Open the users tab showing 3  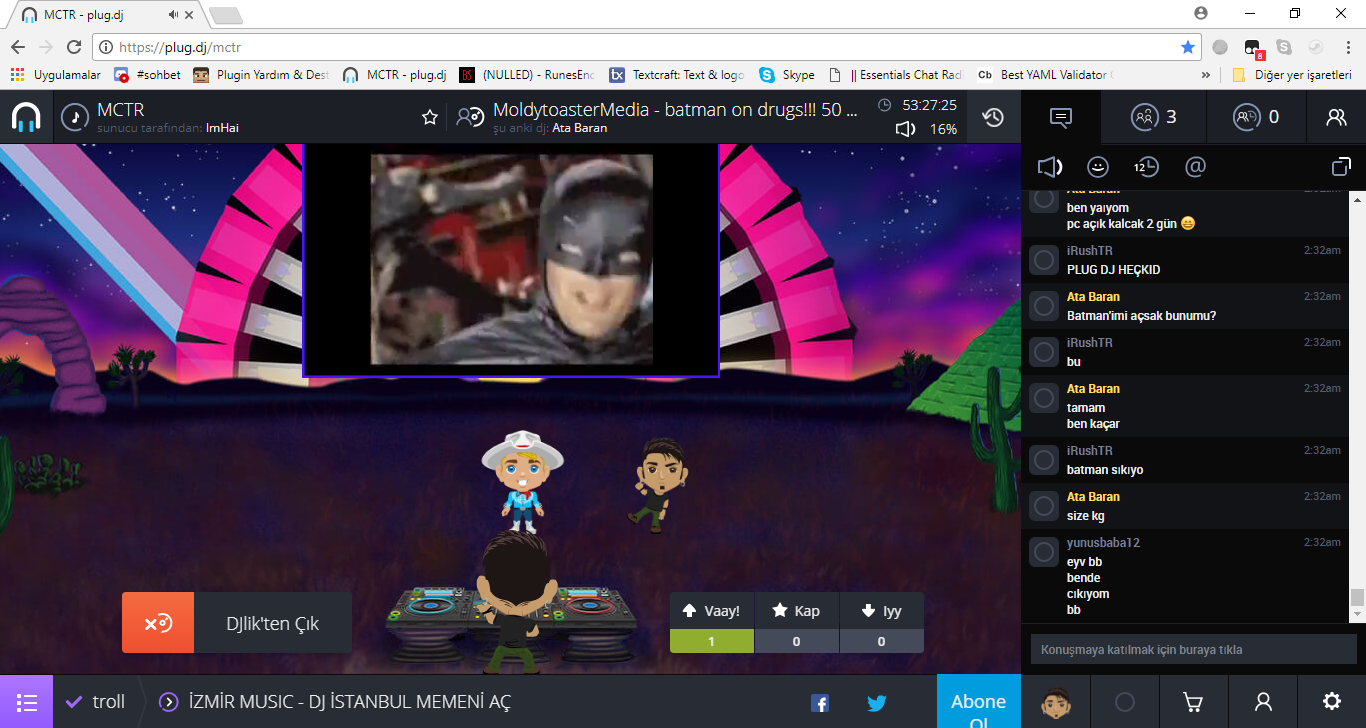coord(1154,117)
